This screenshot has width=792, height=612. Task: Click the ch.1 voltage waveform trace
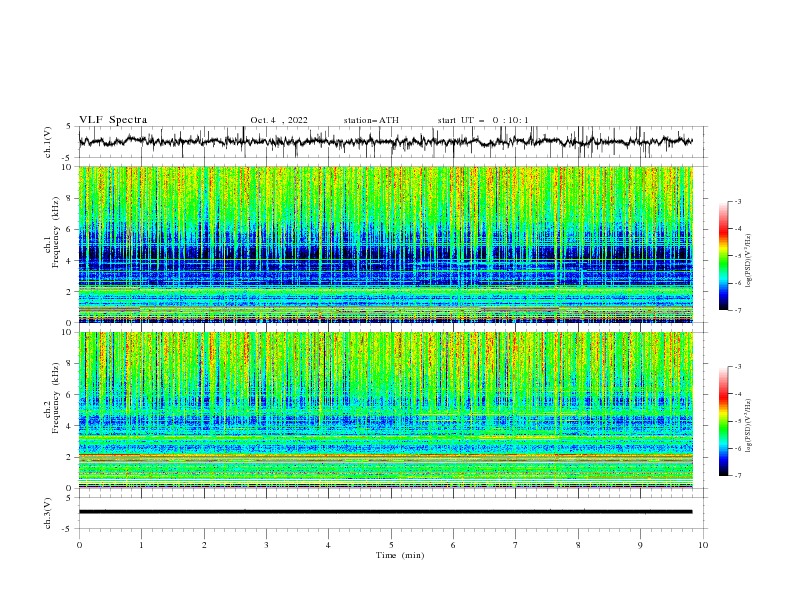pos(385,141)
